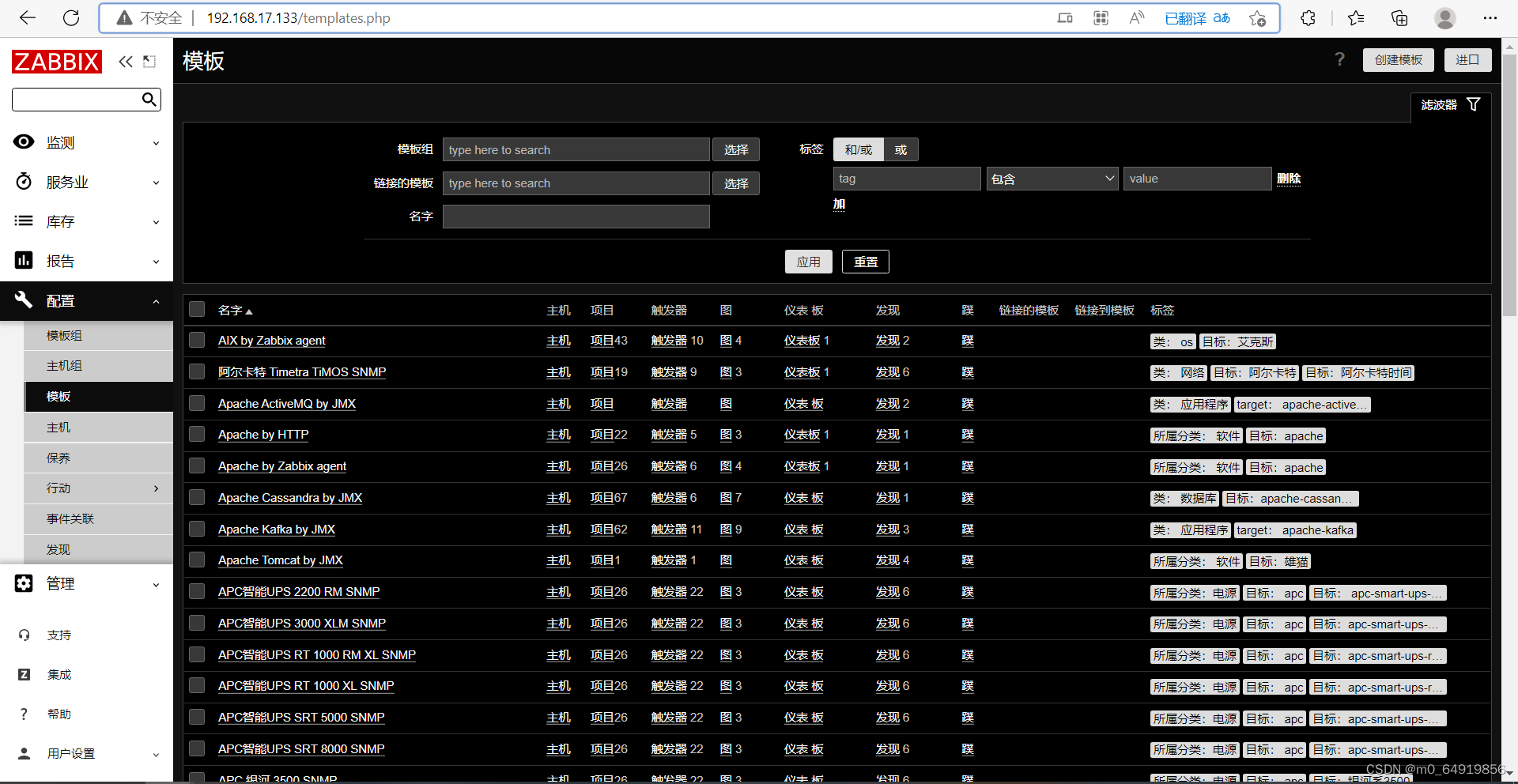Click the 应用 apply filter button
This screenshot has width=1518, height=784.
[x=808, y=262]
